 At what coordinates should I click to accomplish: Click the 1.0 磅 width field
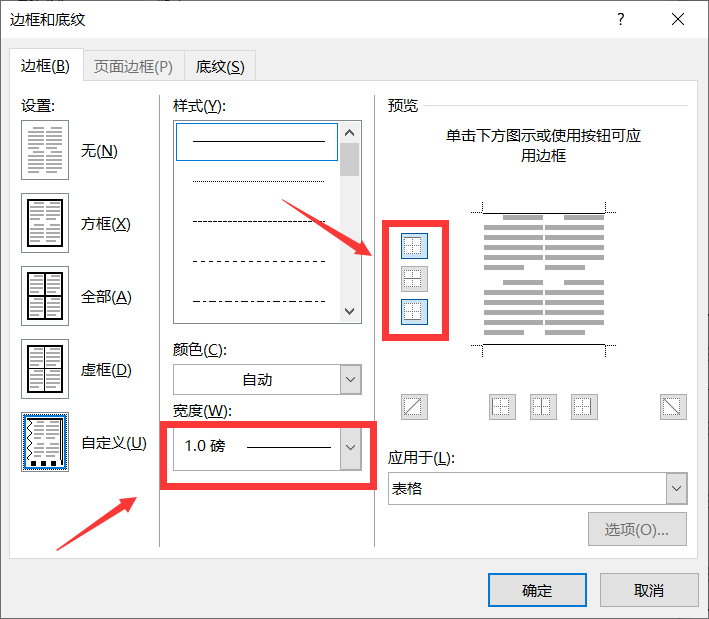point(257,447)
